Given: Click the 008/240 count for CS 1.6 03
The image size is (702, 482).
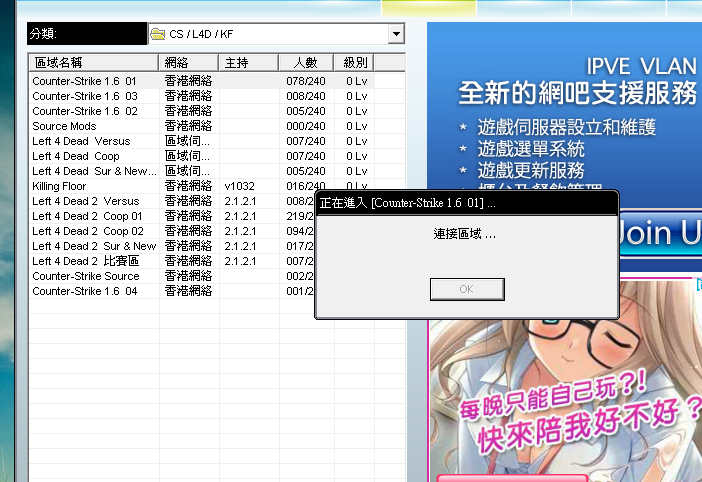Looking at the screenshot, I should [x=306, y=96].
